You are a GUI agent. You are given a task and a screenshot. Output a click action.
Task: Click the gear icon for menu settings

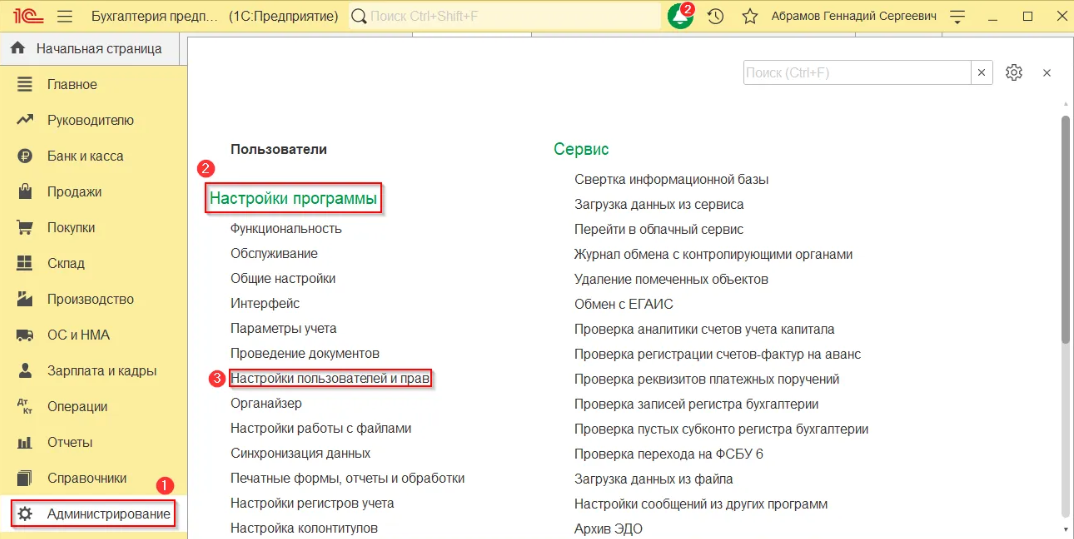[1014, 73]
